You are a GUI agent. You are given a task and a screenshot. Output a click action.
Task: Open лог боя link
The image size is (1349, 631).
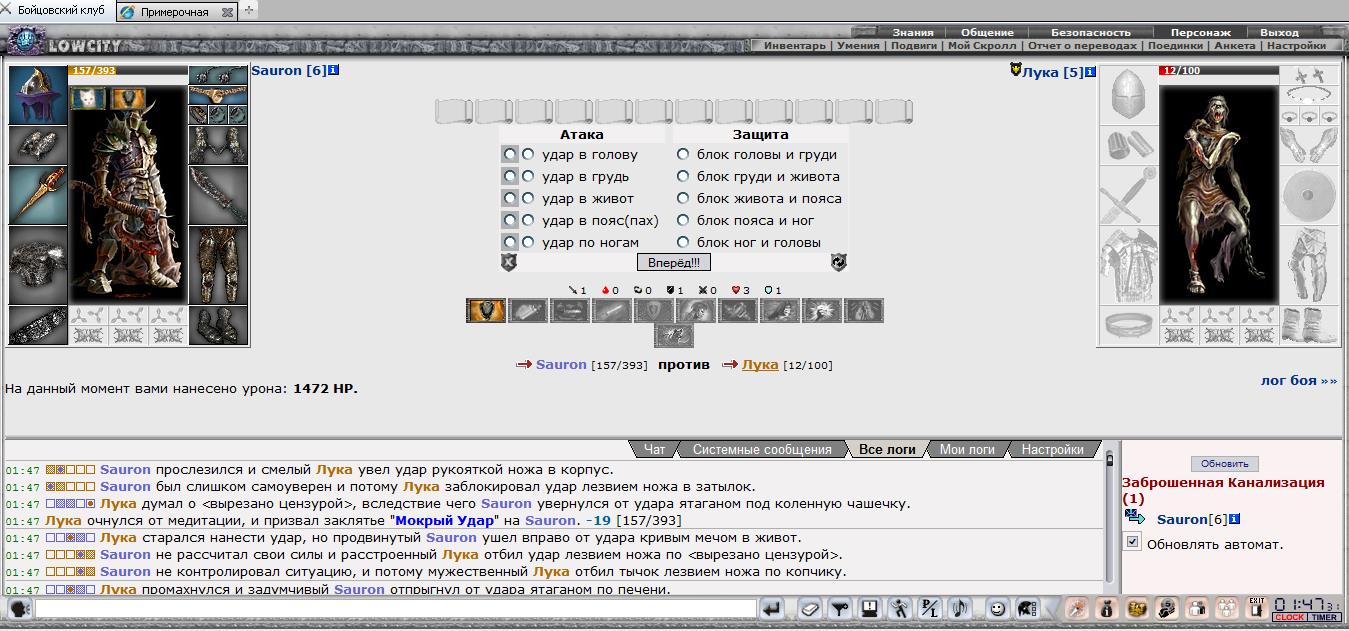[x=1299, y=380]
